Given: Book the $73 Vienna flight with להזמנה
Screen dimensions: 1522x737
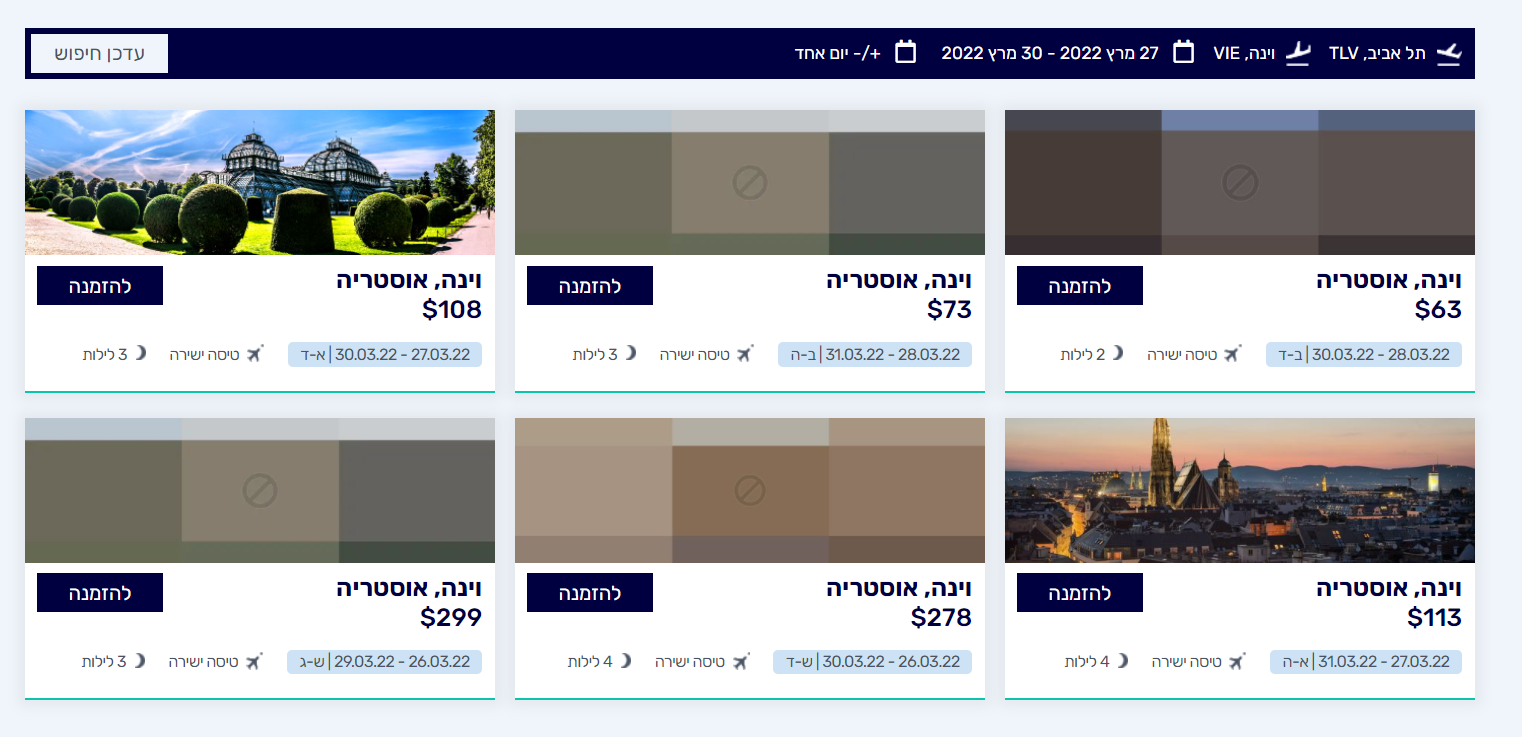Looking at the screenshot, I should (x=590, y=286).
